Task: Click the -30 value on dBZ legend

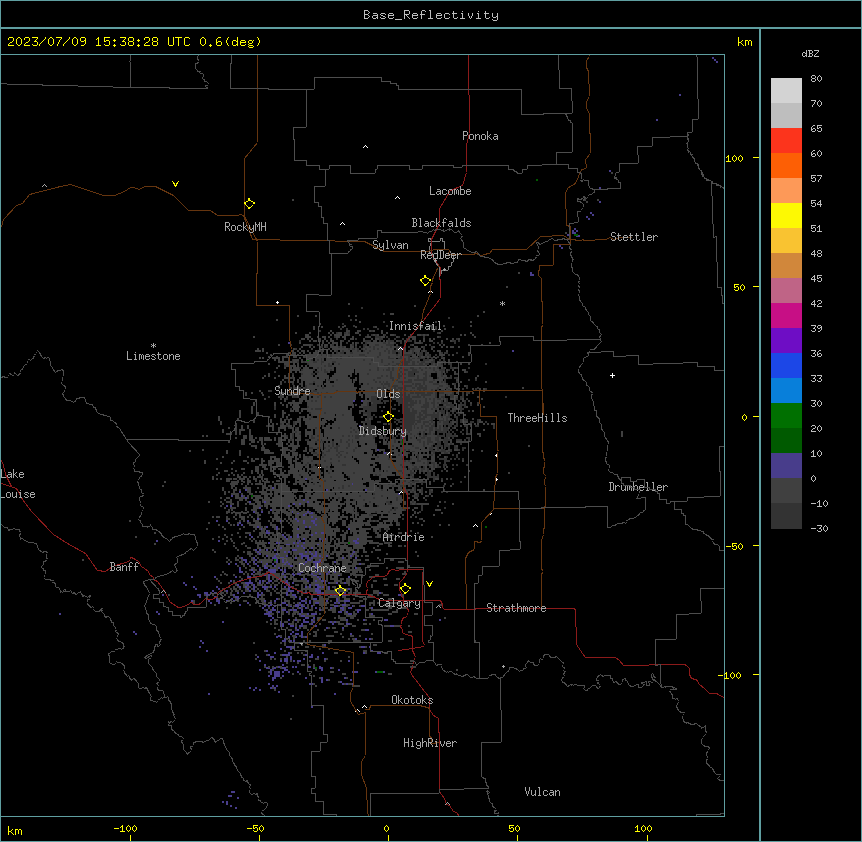Action: tap(819, 528)
